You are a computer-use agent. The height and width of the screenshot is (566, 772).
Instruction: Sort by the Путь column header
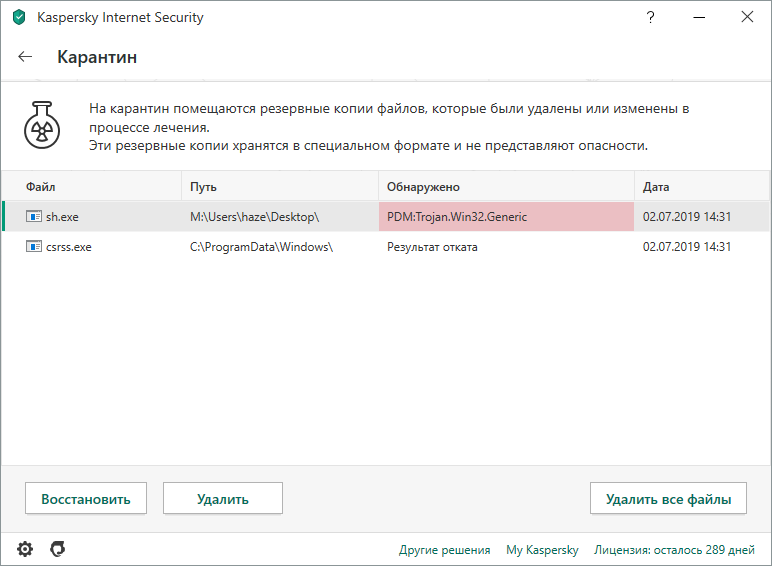click(203, 187)
